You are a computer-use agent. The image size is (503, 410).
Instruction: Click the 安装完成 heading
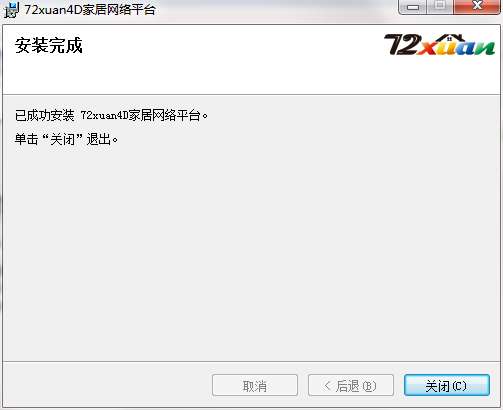pyautogui.click(x=49, y=45)
